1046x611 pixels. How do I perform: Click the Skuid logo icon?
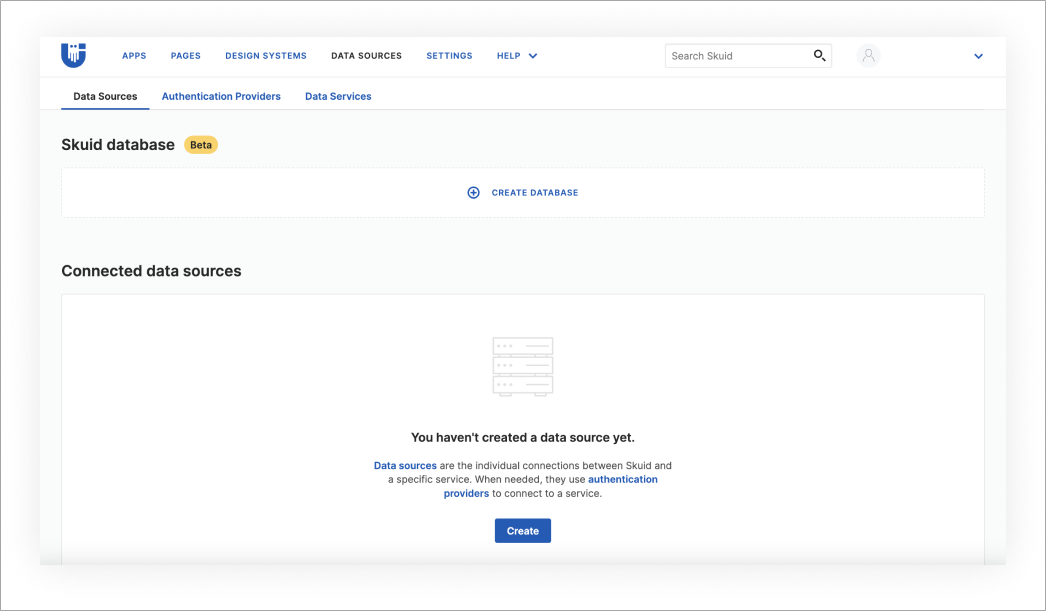(x=73, y=55)
